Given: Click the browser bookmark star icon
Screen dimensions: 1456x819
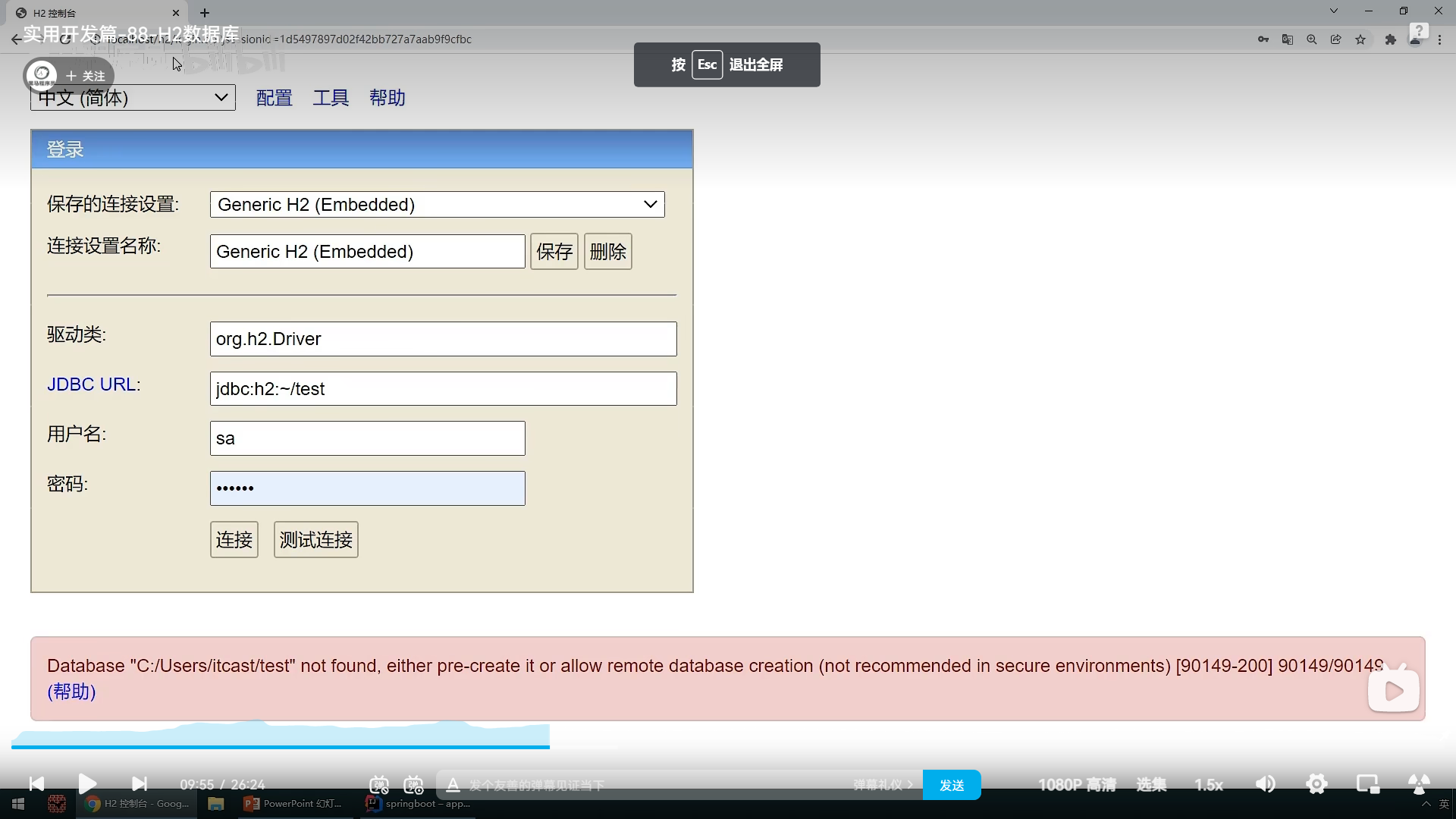Looking at the screenshot, I should point(1360,39).
